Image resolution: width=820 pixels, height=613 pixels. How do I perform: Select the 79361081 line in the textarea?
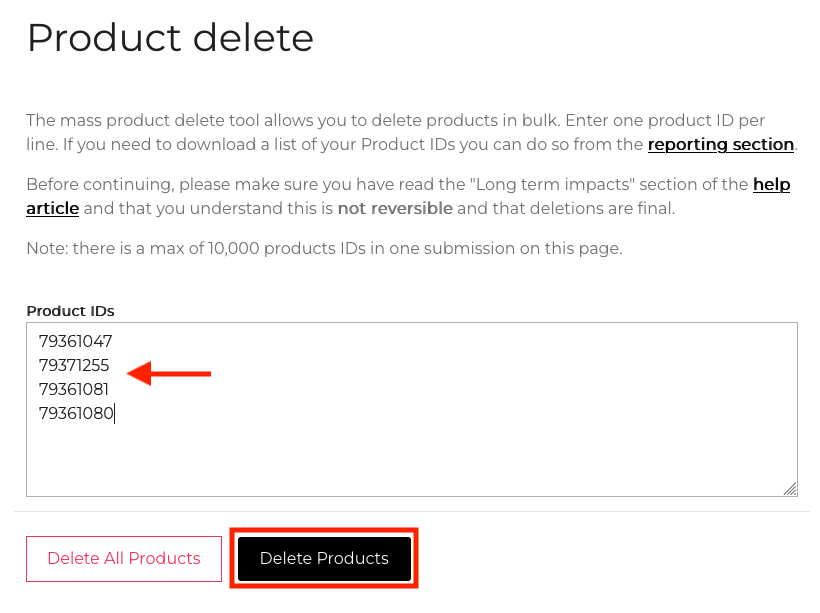[74, 390]
